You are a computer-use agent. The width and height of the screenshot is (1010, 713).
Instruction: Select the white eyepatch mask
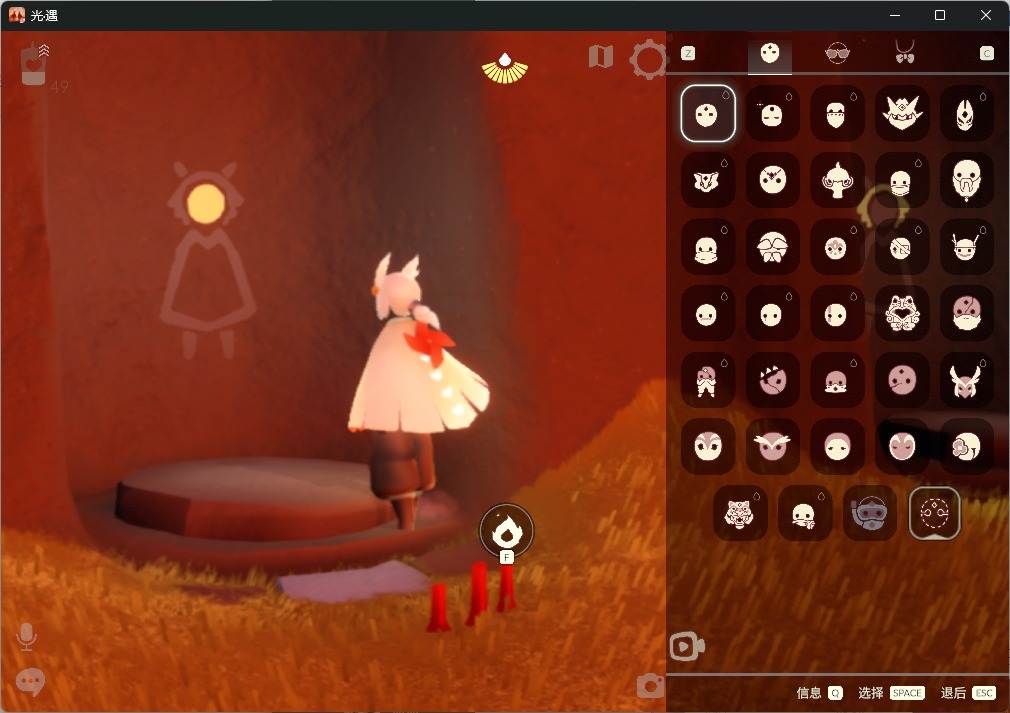(902, 247)
